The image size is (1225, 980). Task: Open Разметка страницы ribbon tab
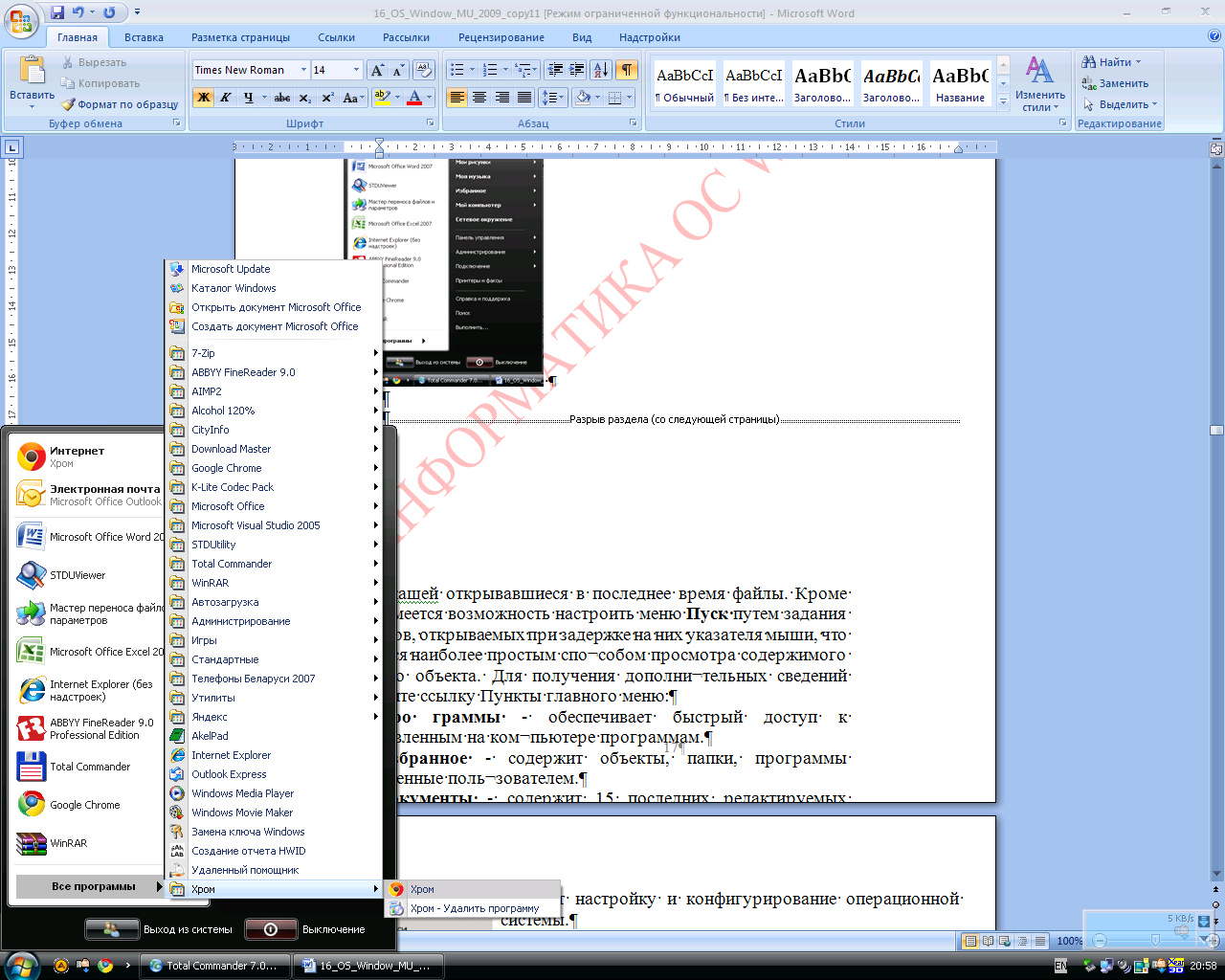coord(240,37)
